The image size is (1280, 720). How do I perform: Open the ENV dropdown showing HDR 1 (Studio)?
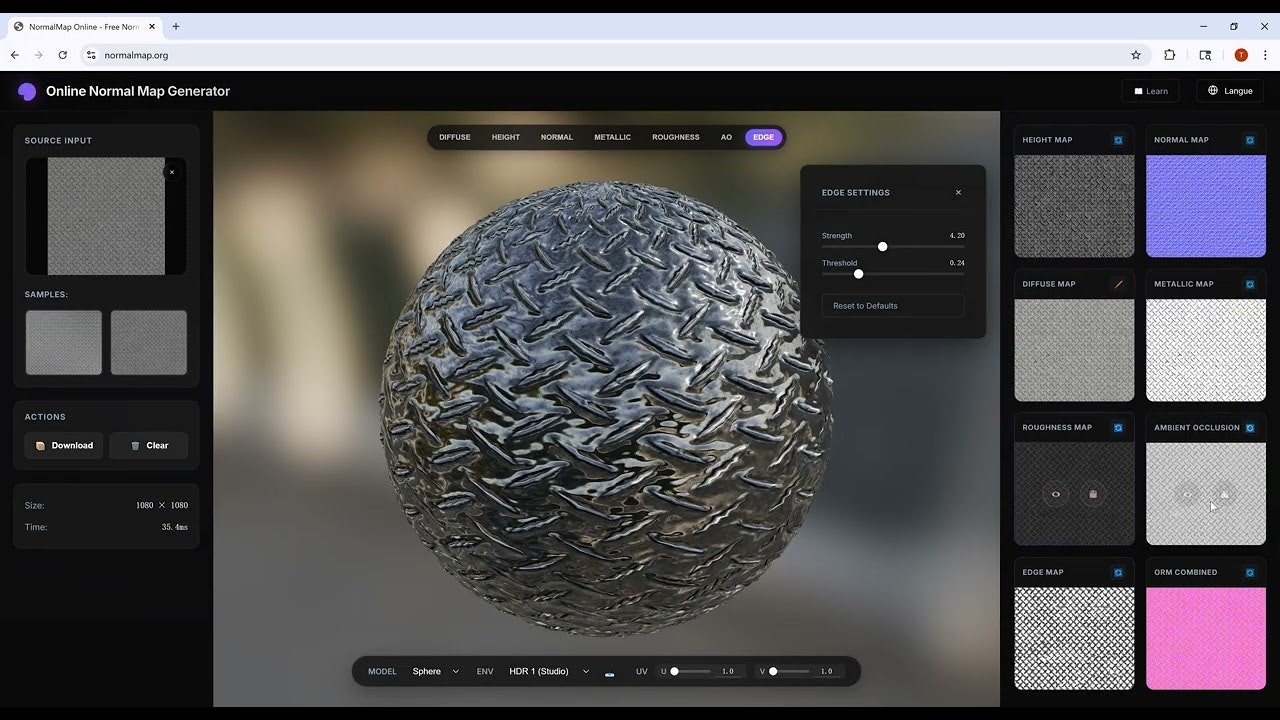549,671
